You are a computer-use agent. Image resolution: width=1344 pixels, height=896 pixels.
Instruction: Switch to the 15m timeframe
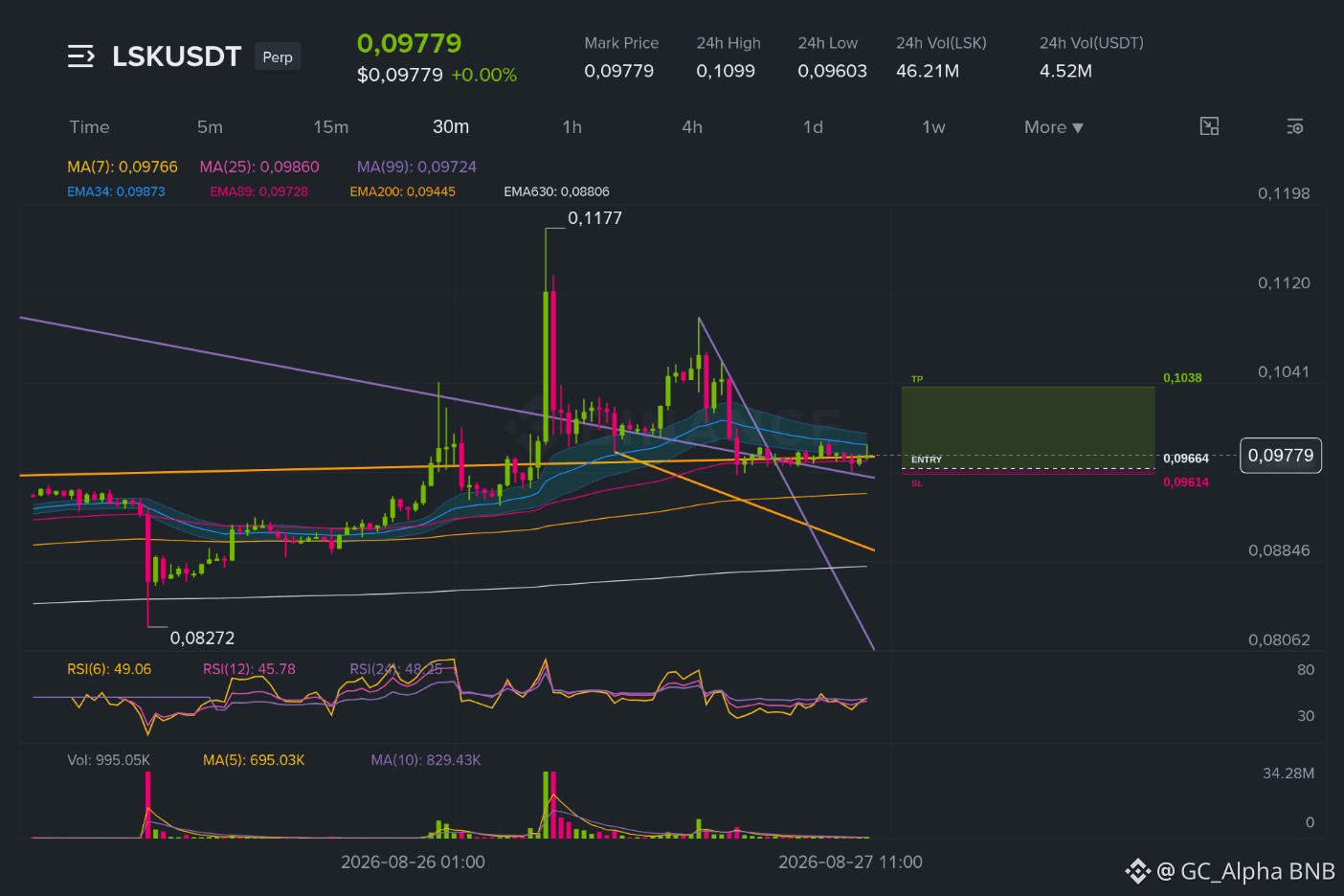[330, 127]
